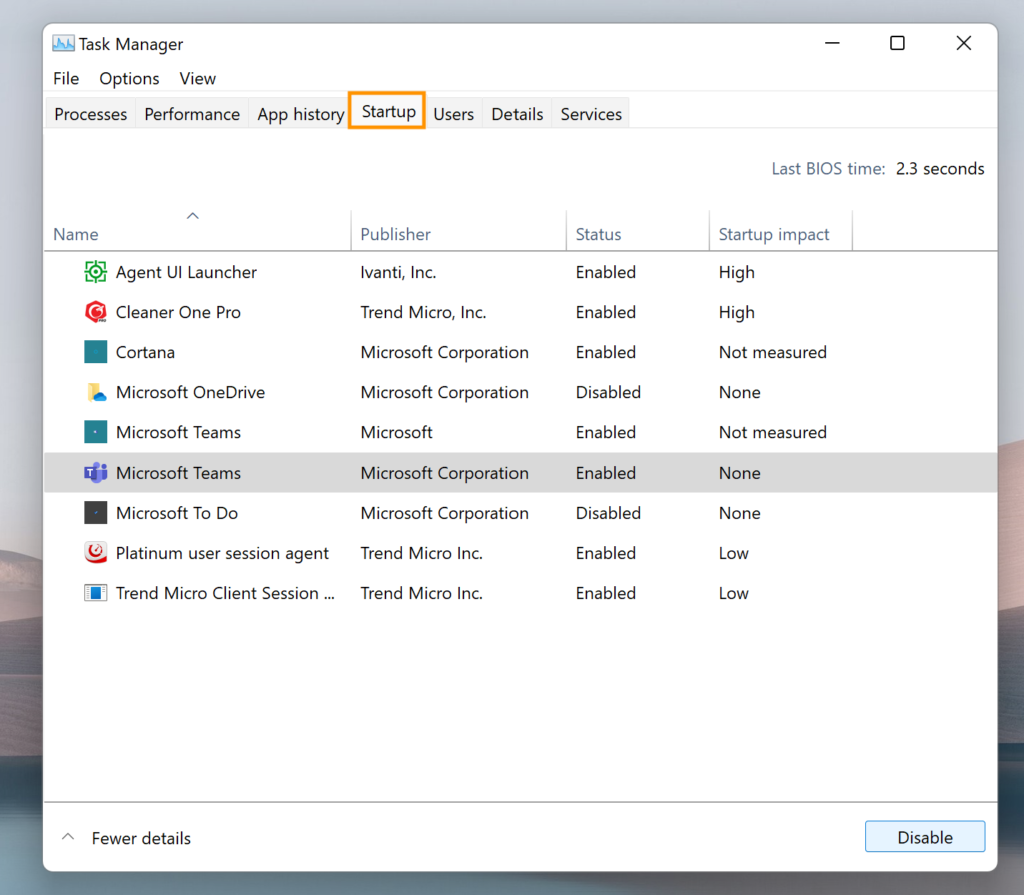Screen dimensions: 1024x895
Task: Click the purple Microsoft Teams icon
Action: click(x=95, y=473)
